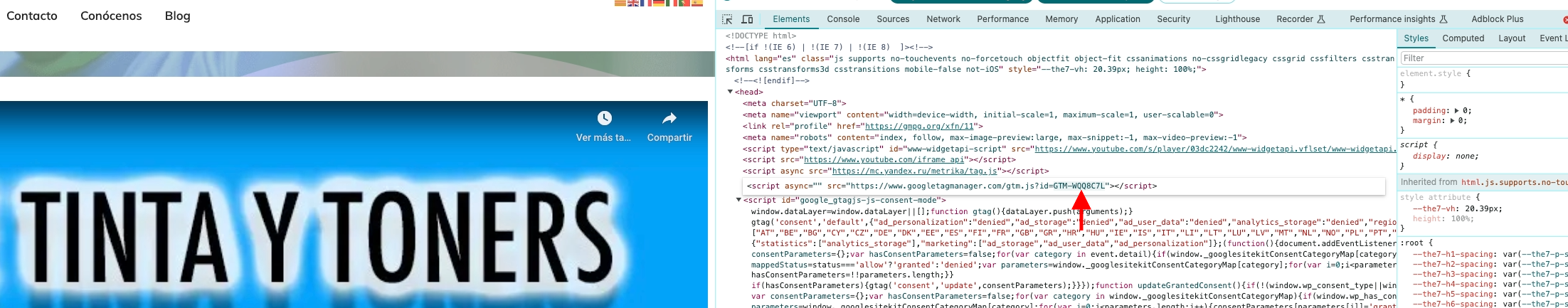Select the meta charset="UTF-8" node

click(x=794, y=103)
